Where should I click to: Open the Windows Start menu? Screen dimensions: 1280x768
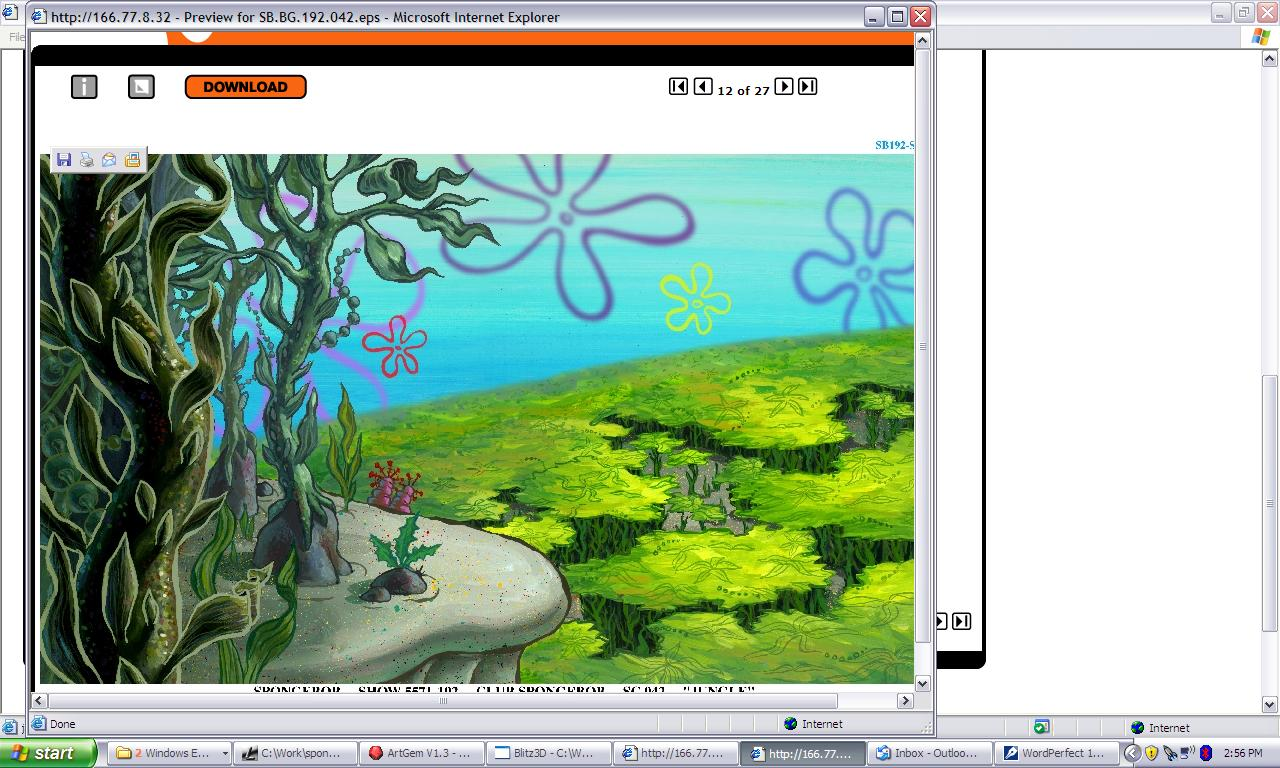[48, 753]
